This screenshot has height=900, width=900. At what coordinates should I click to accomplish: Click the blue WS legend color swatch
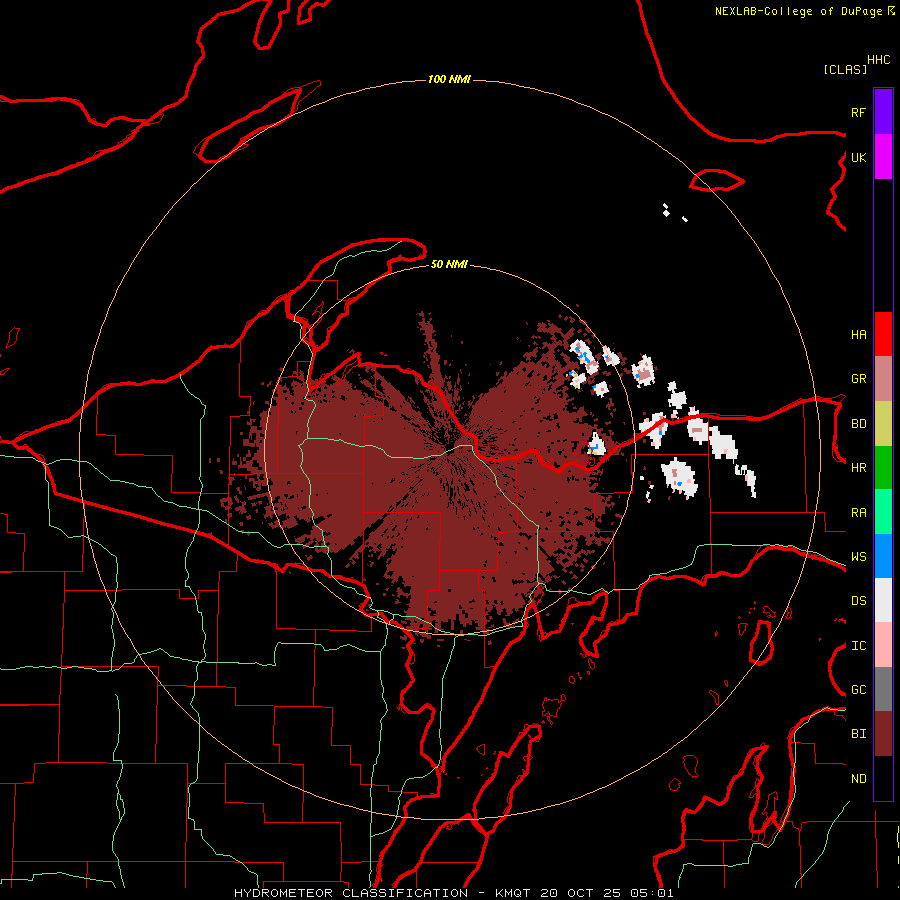pyautogui.click(x=883, y=556)
